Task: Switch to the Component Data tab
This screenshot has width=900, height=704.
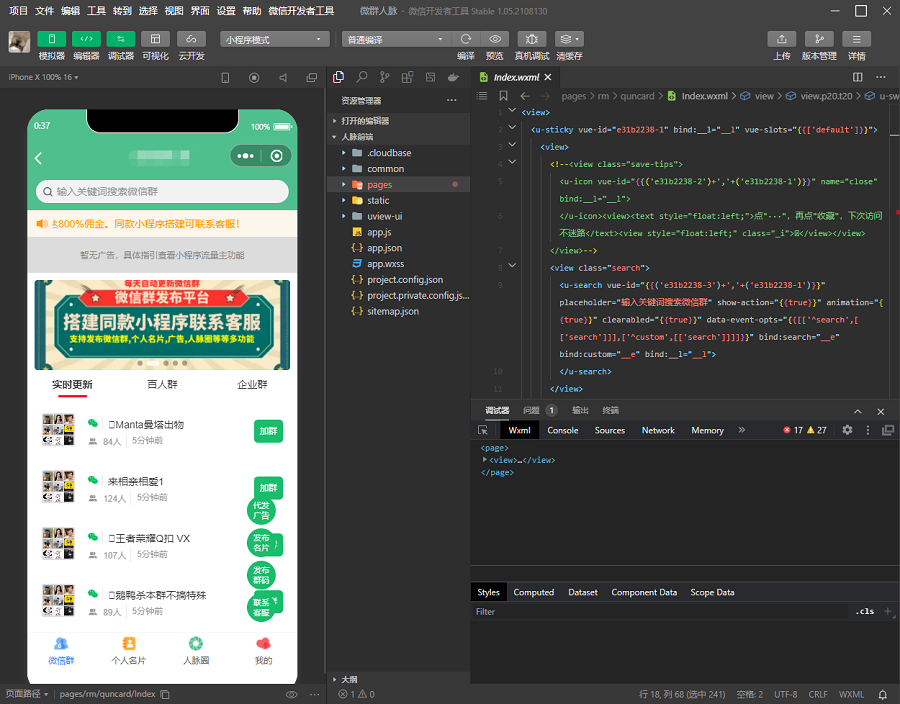Action: [x=644, y=592]
